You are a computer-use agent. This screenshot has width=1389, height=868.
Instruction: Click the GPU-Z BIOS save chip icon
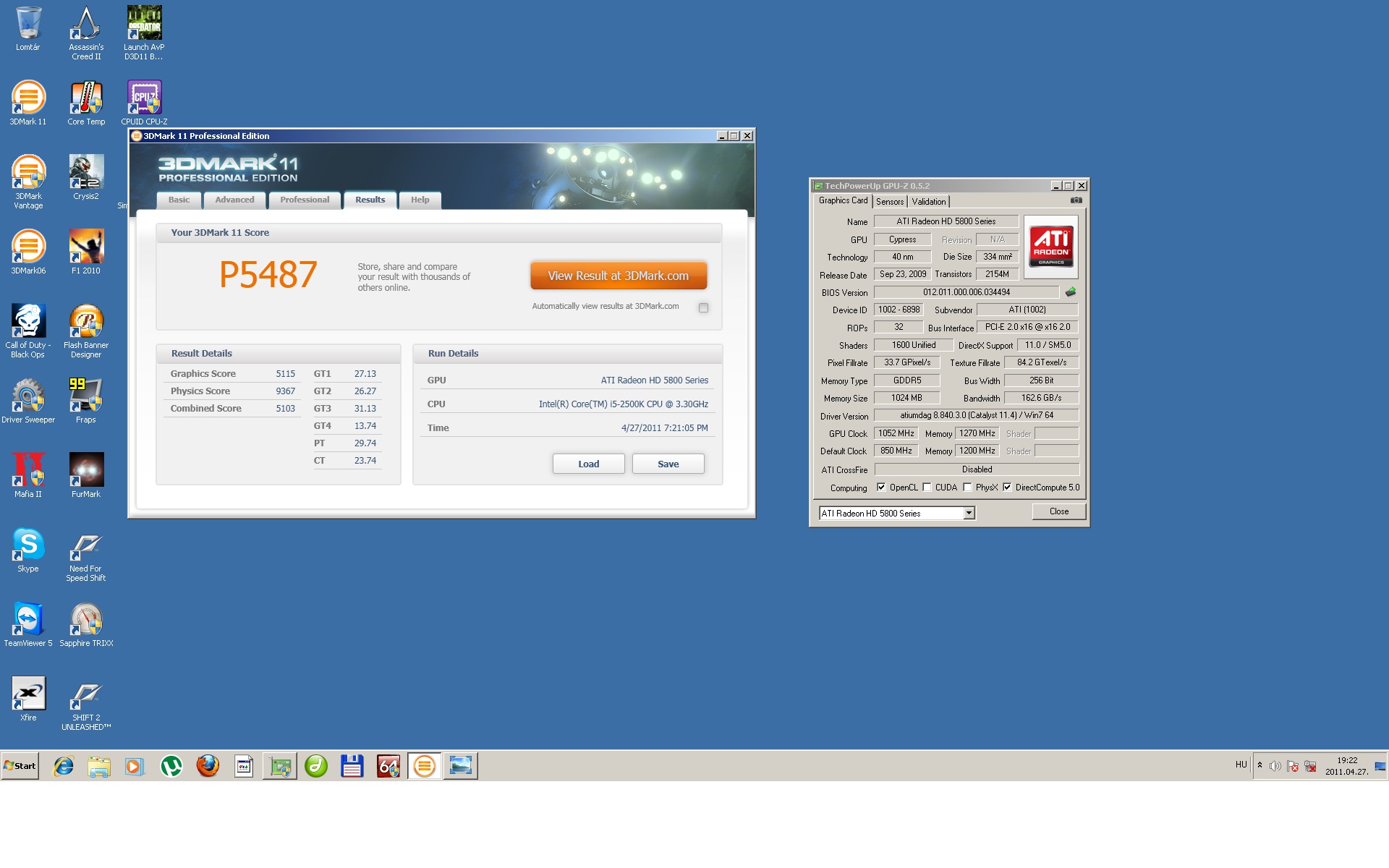tap(1071, 292)
